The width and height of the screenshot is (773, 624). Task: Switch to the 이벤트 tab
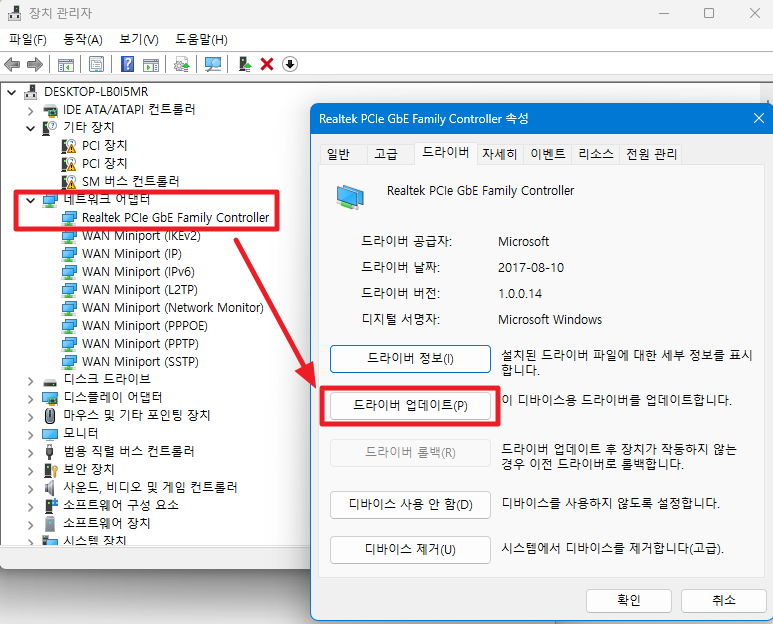tap(548, 154)
